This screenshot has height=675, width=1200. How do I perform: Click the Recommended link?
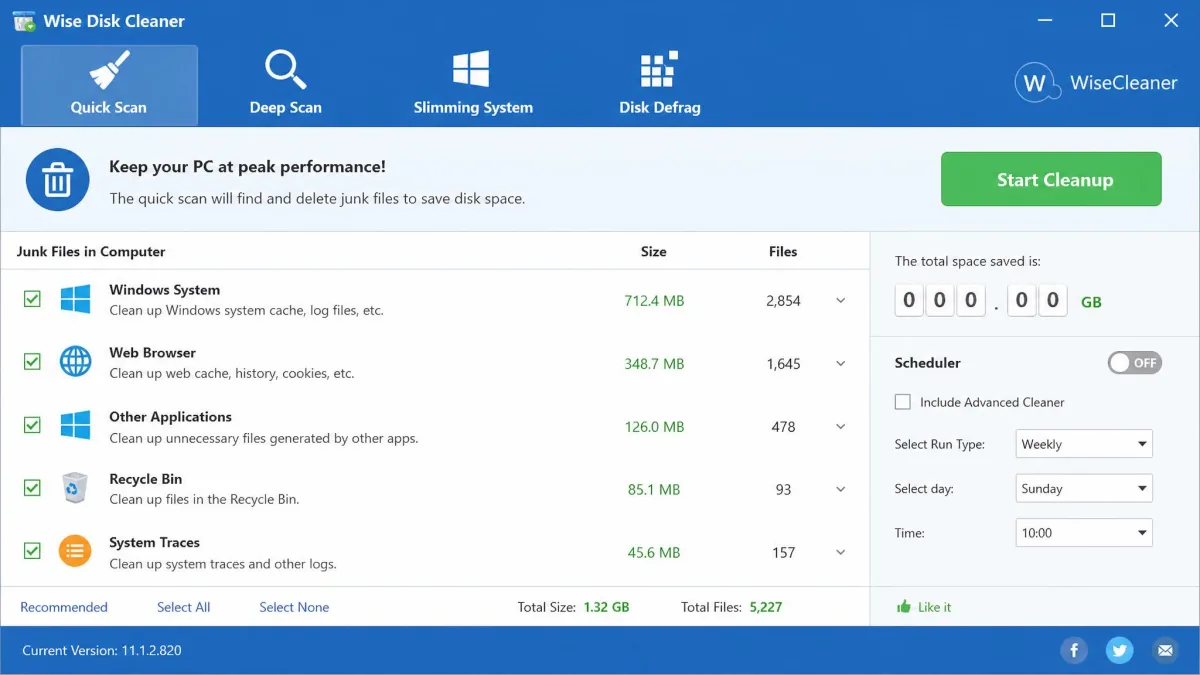pyautogui.click(x=64, y=607)
